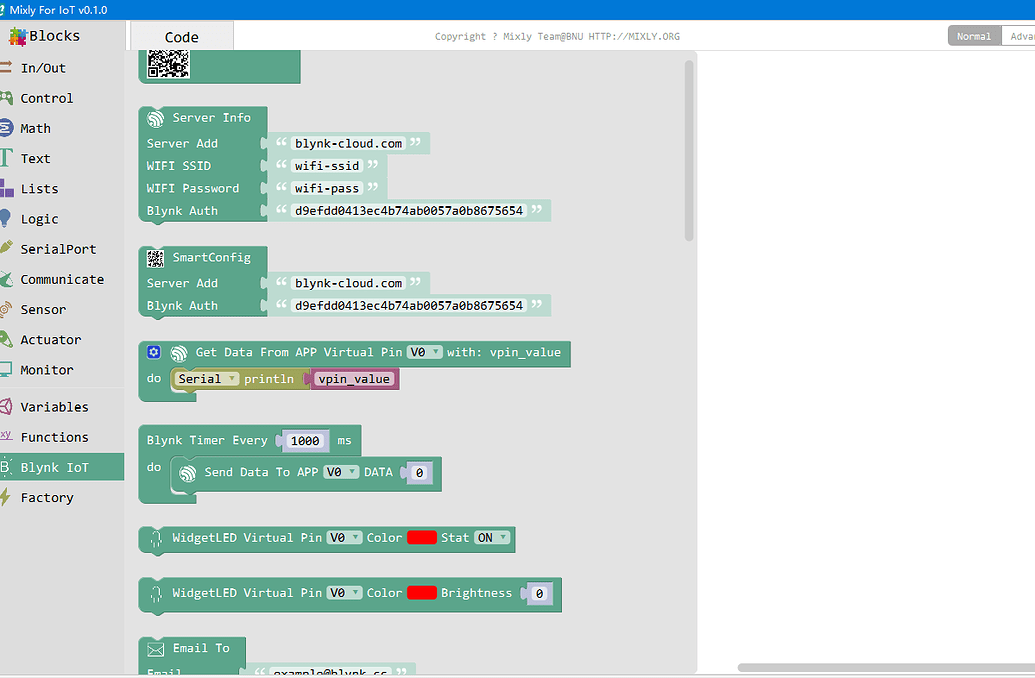Edit the wifi-pass text field

tap(327, 188)
